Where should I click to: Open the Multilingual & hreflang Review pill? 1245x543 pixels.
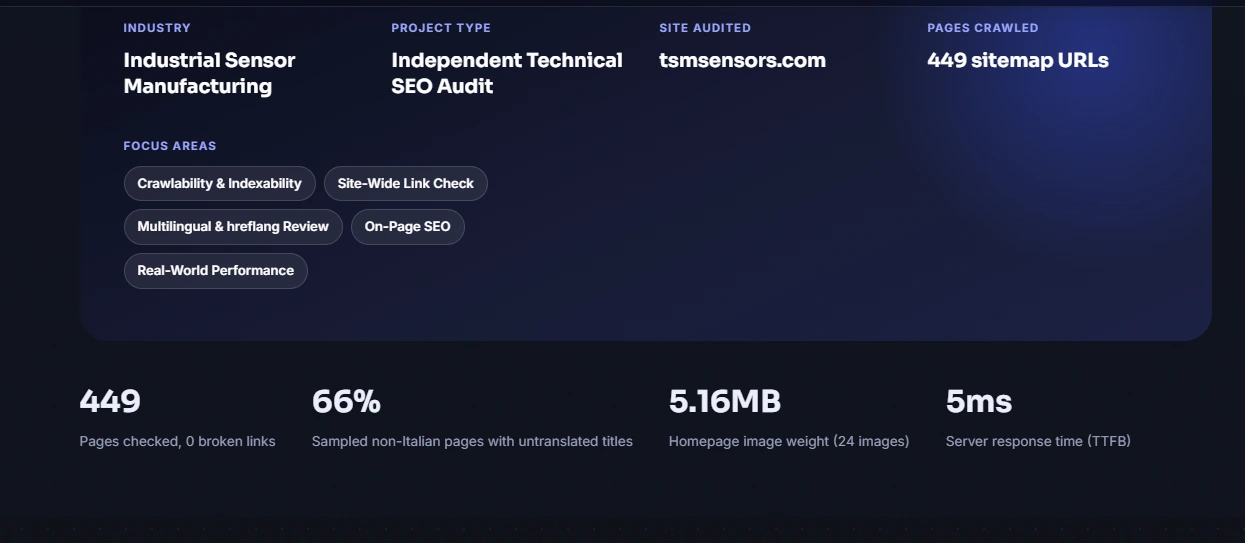tap(233, 227)
